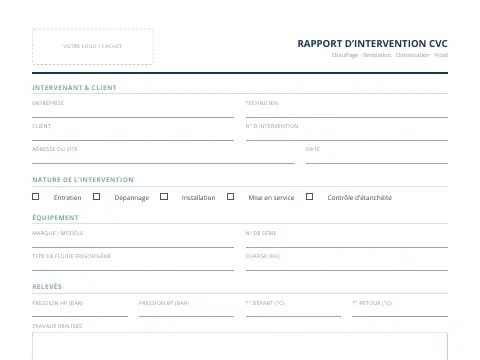The image size is (480, 360).
Task: Click the N° d'intervention field
Action: click(x=347, y=135)
